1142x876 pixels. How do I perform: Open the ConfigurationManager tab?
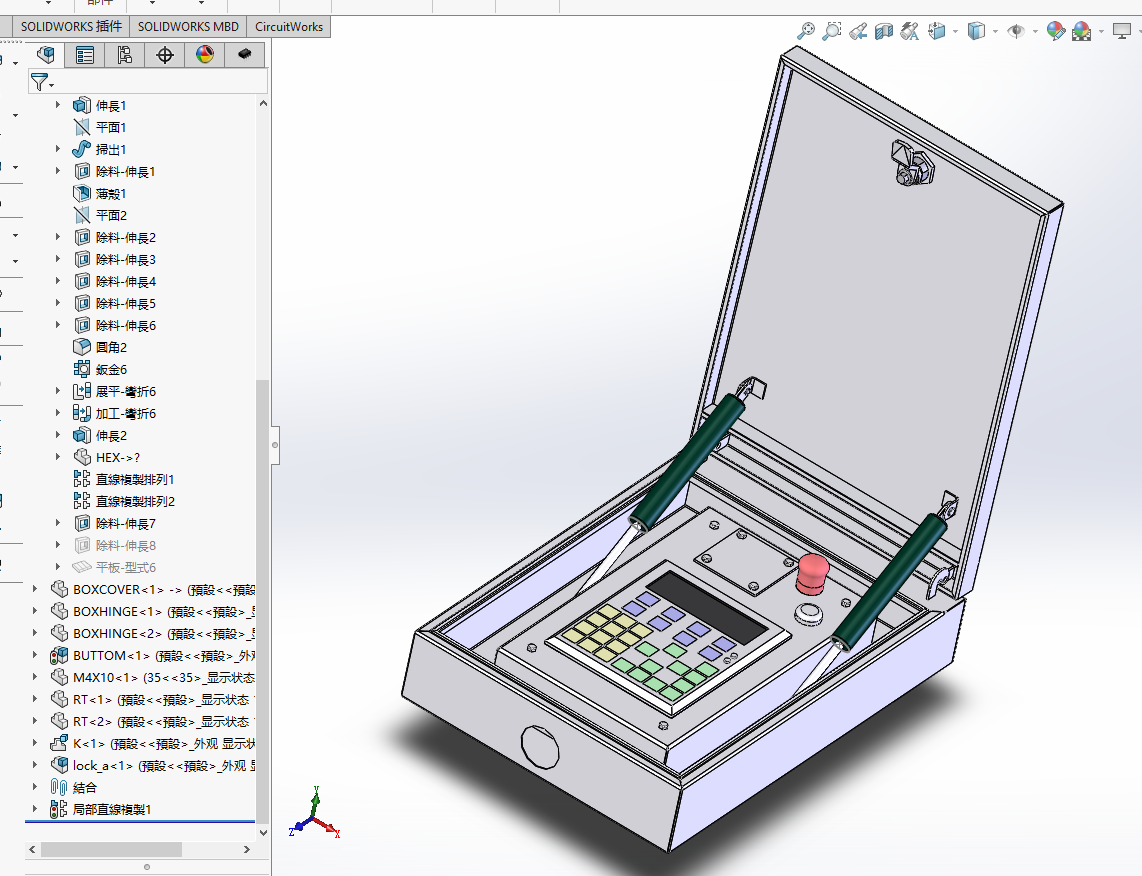125,55
